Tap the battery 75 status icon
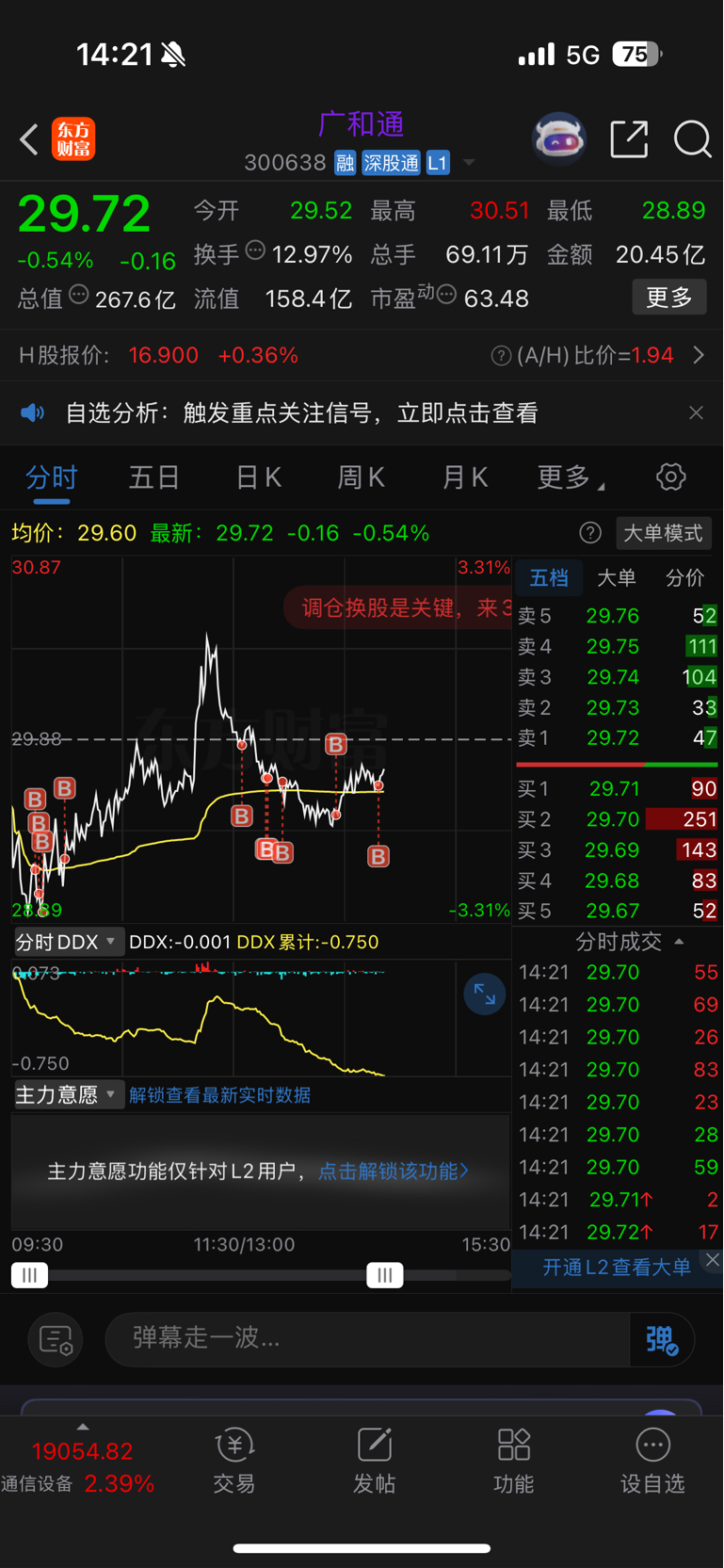The image size is (724, 1568). pos(637,54)
